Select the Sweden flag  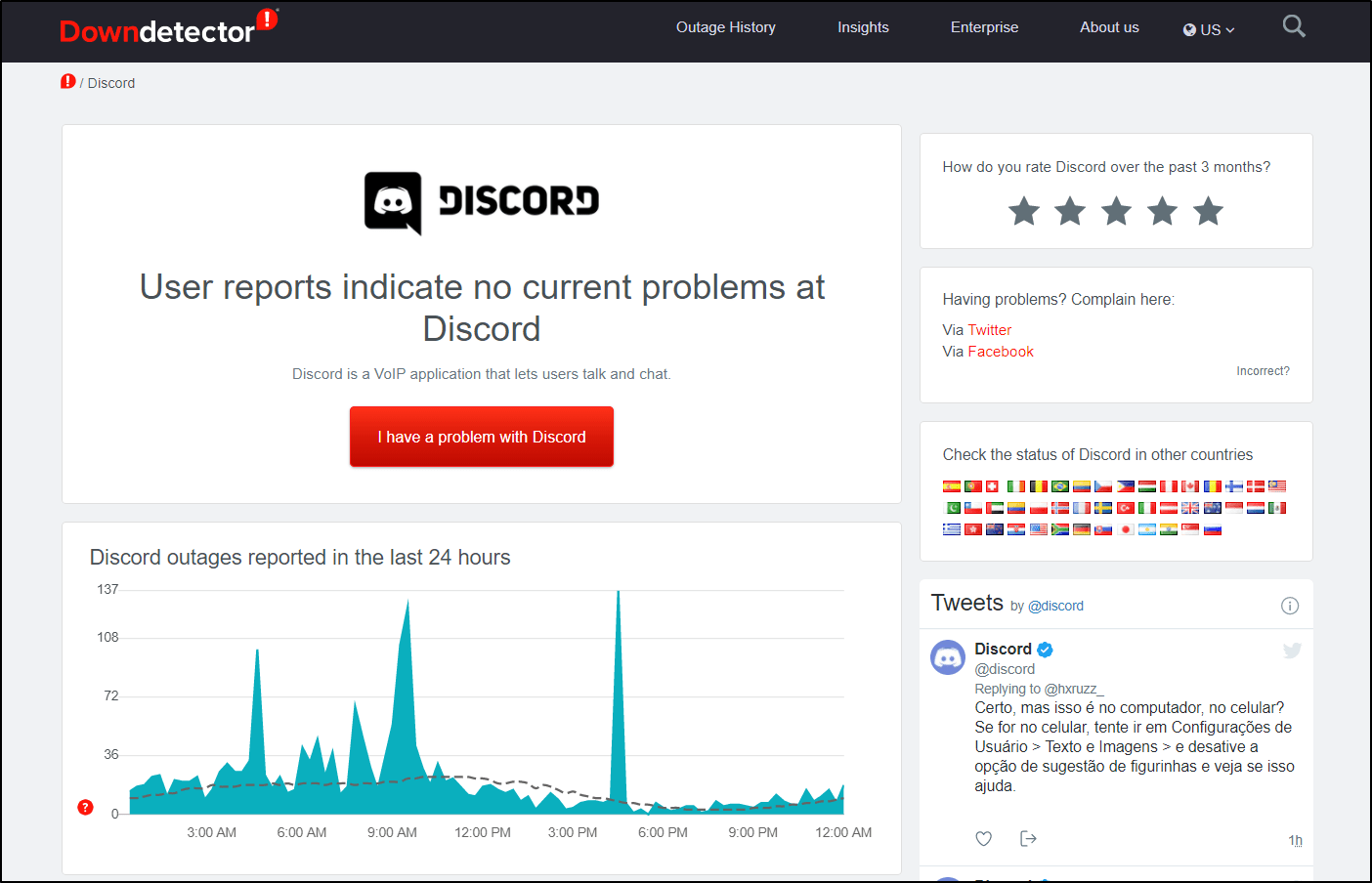1103,508
